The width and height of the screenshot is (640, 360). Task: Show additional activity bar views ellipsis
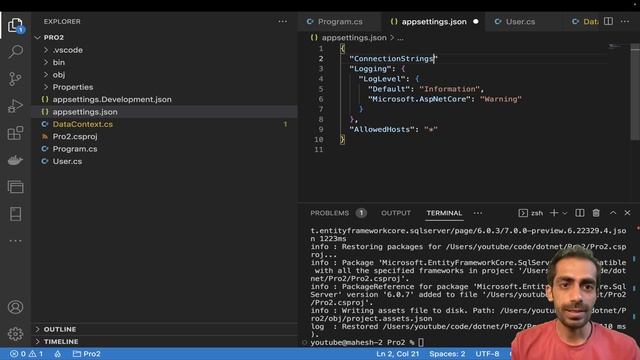(x=16, y=241)
